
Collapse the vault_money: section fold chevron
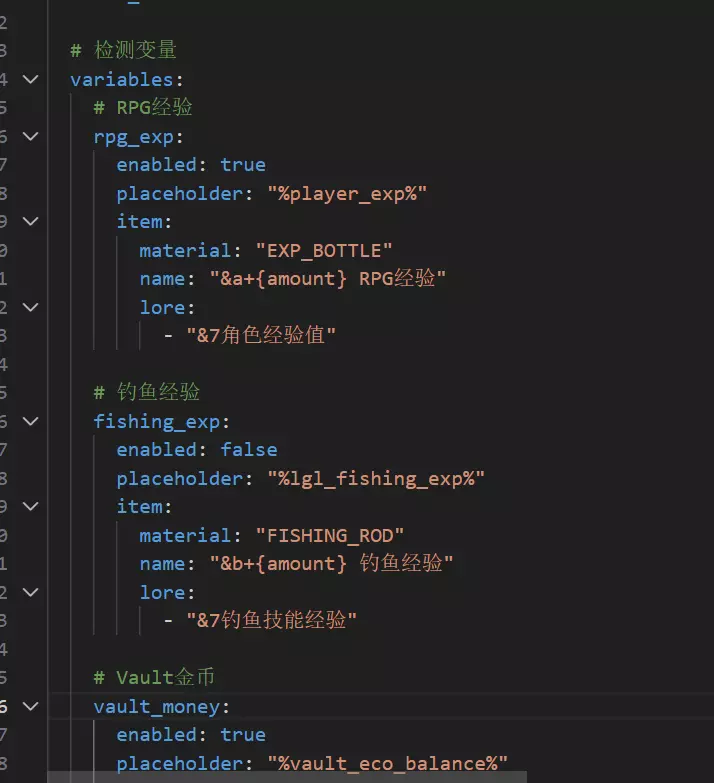click(30, 706)
